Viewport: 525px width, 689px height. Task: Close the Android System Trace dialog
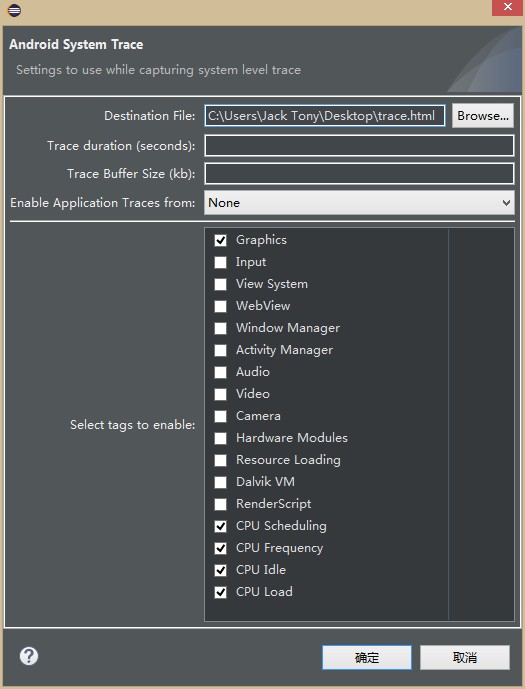click(x=507, y=7)
